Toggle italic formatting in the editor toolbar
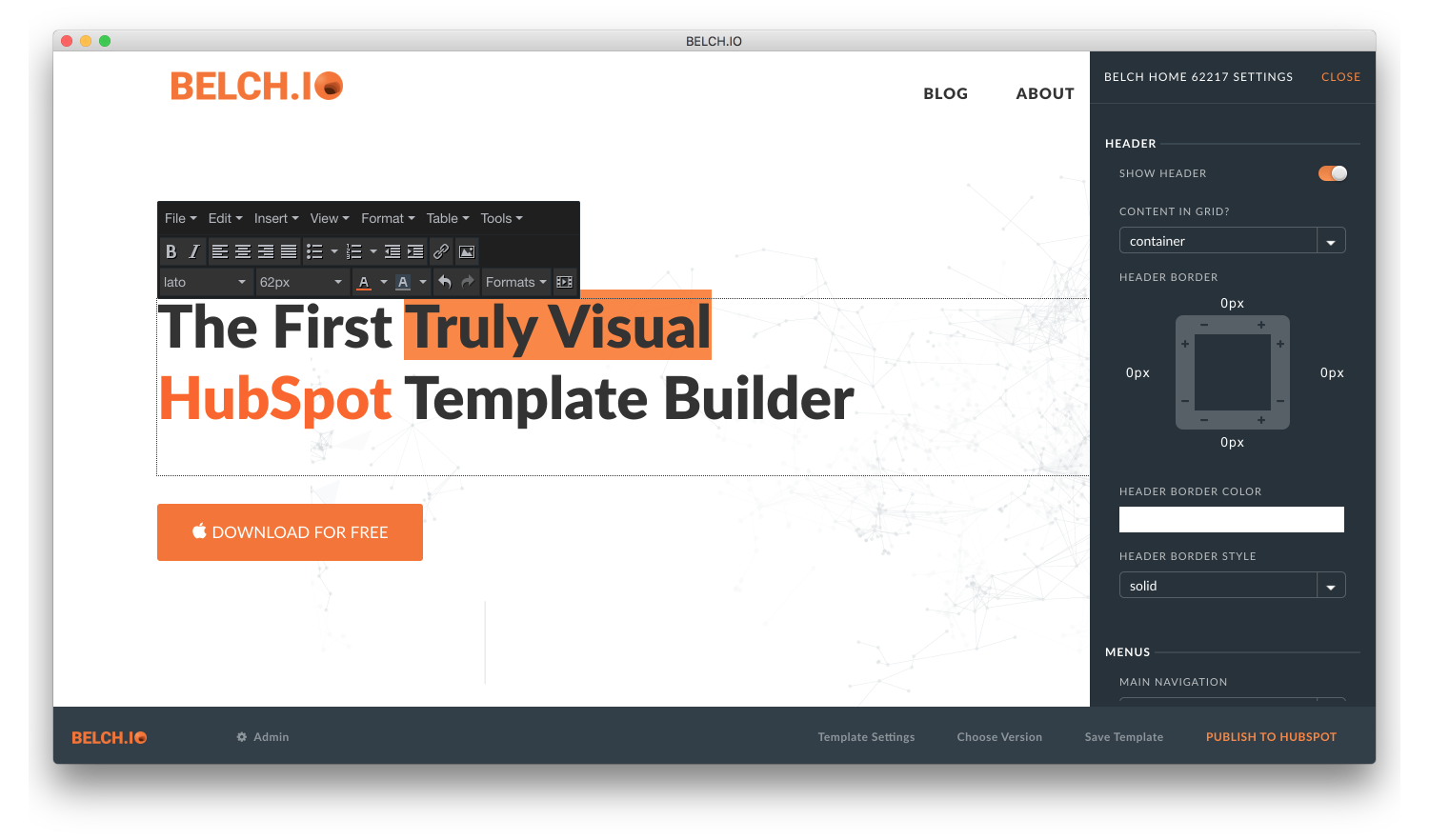Screen dimensions: 1429x840 tap(193, 251)
